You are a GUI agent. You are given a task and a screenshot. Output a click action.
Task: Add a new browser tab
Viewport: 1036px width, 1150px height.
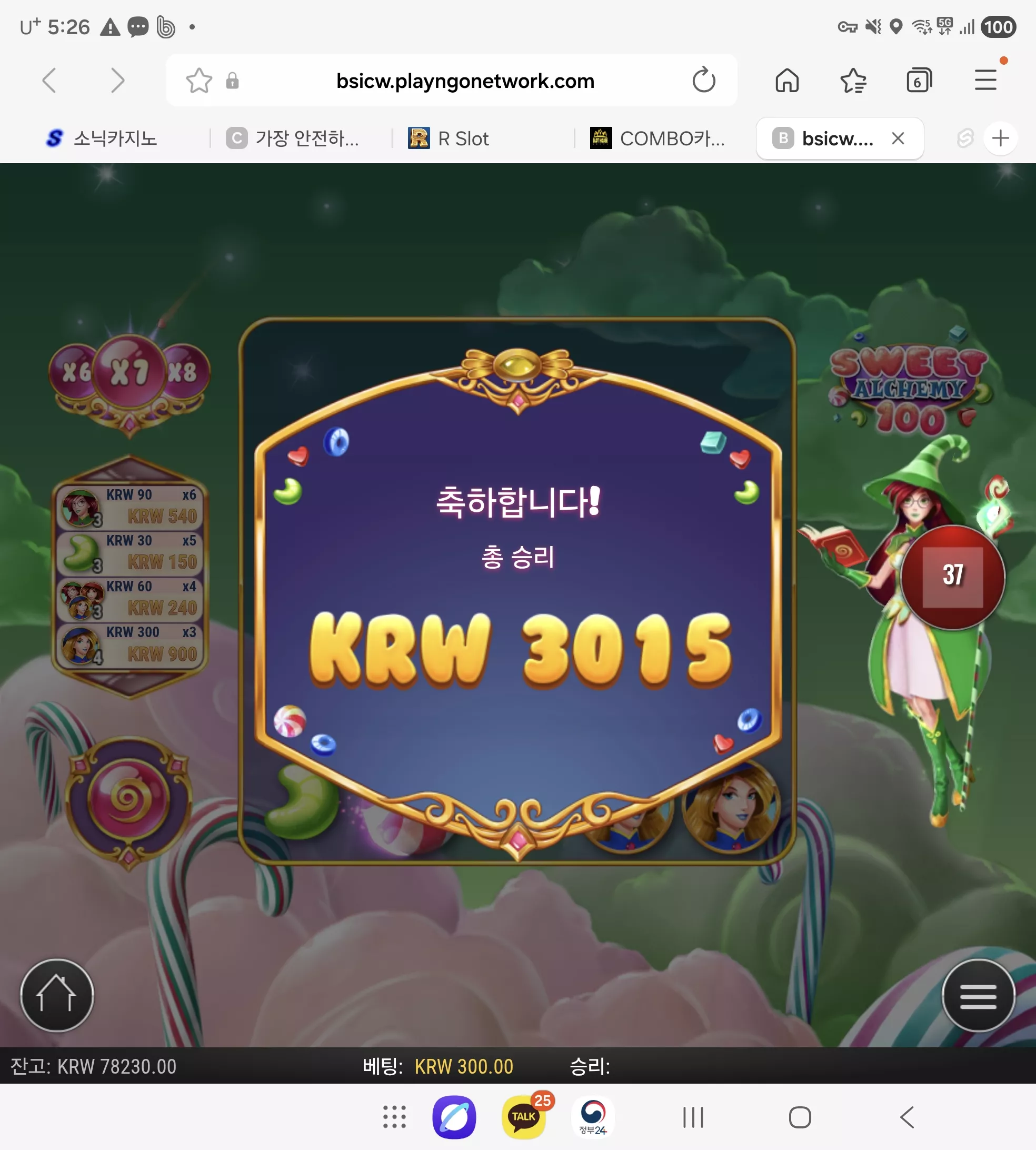point(1000,138)
